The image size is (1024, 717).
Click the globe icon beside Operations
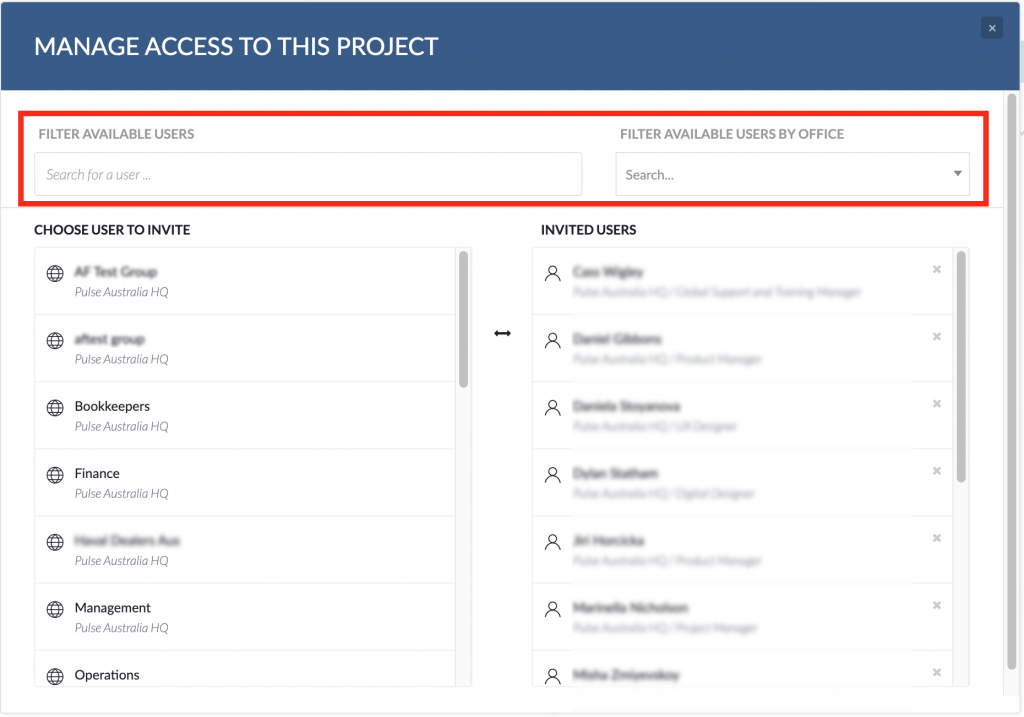[x=56, y=677]
